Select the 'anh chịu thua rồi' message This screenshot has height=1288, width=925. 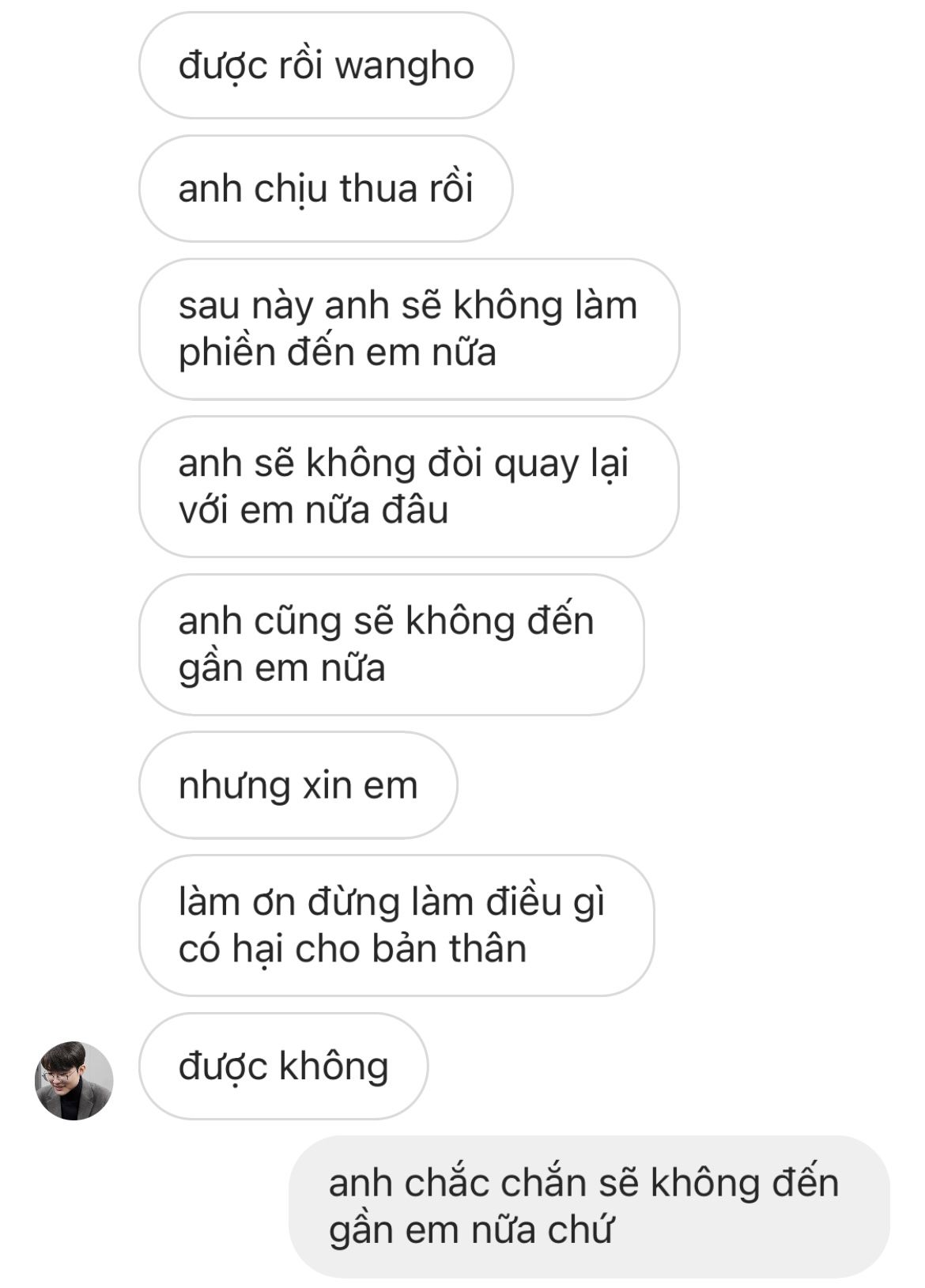tap(326, 189)
